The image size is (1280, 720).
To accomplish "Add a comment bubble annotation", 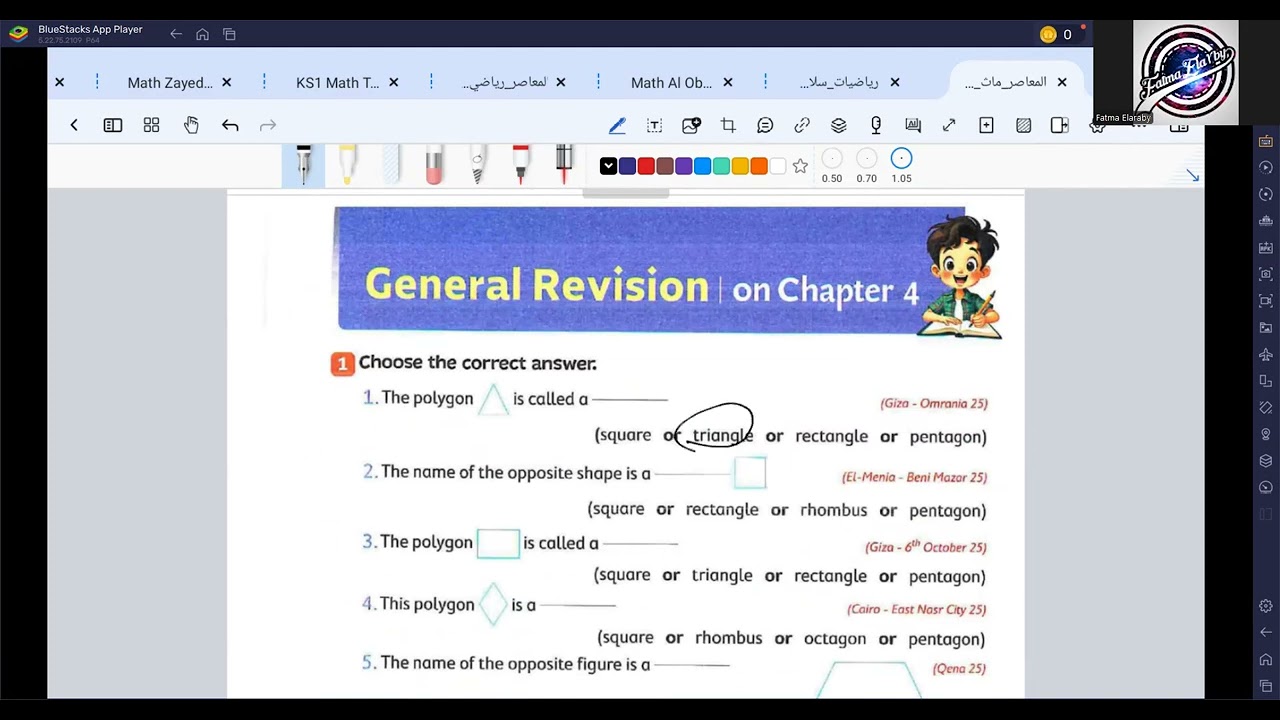I will [765, 125].
